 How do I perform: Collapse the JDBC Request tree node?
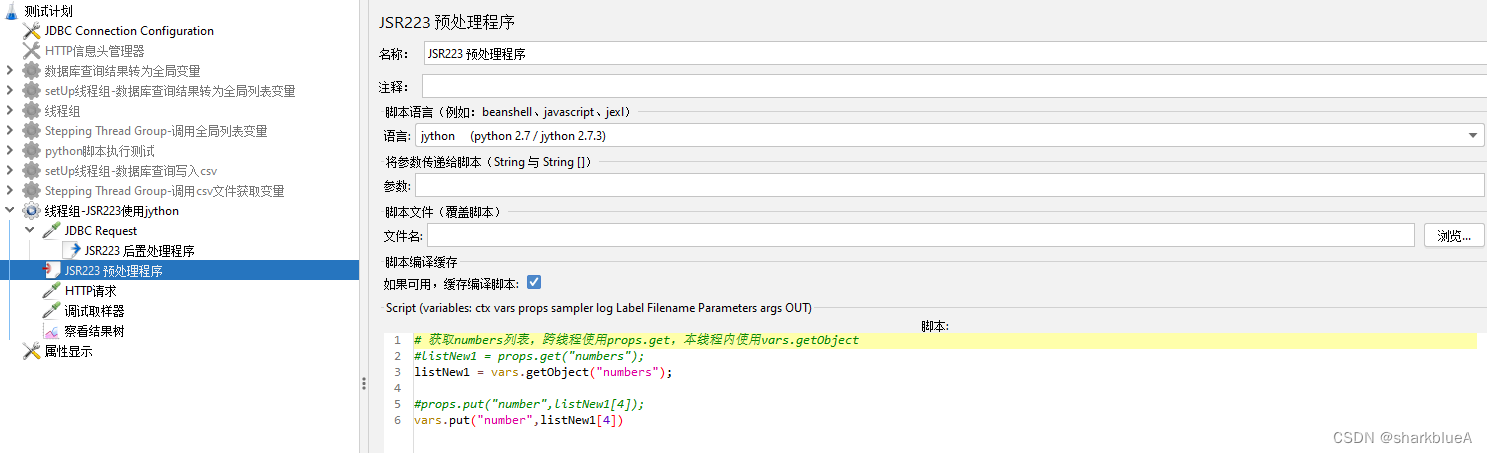coord(29,230)
